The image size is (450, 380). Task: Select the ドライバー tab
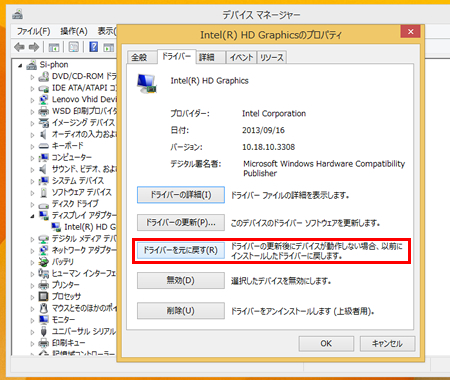coord(176,56)
